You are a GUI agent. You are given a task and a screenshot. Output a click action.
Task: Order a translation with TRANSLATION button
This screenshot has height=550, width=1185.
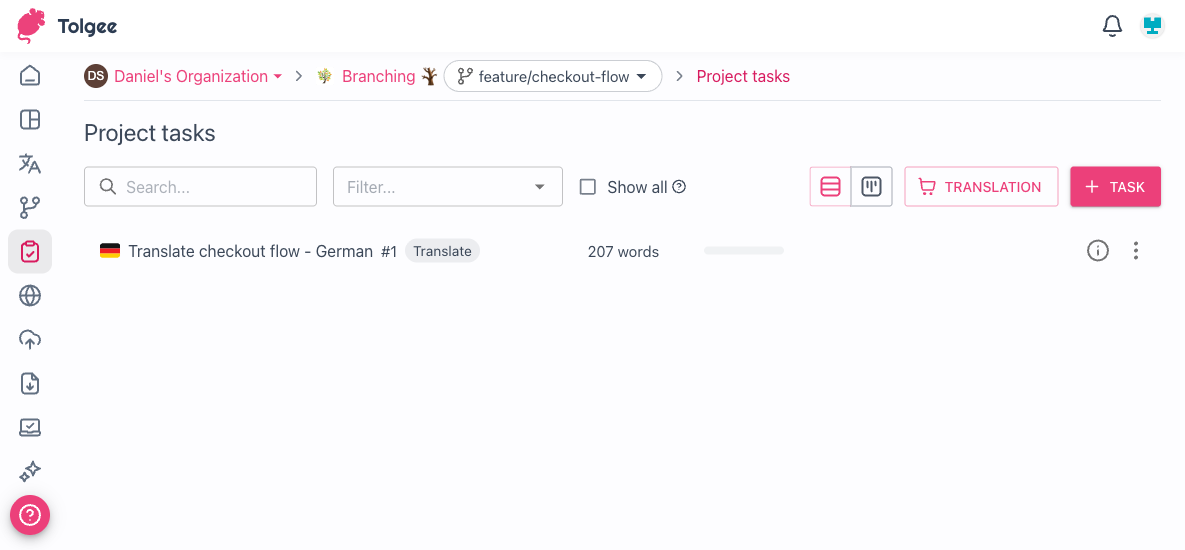tap(981, 187)
